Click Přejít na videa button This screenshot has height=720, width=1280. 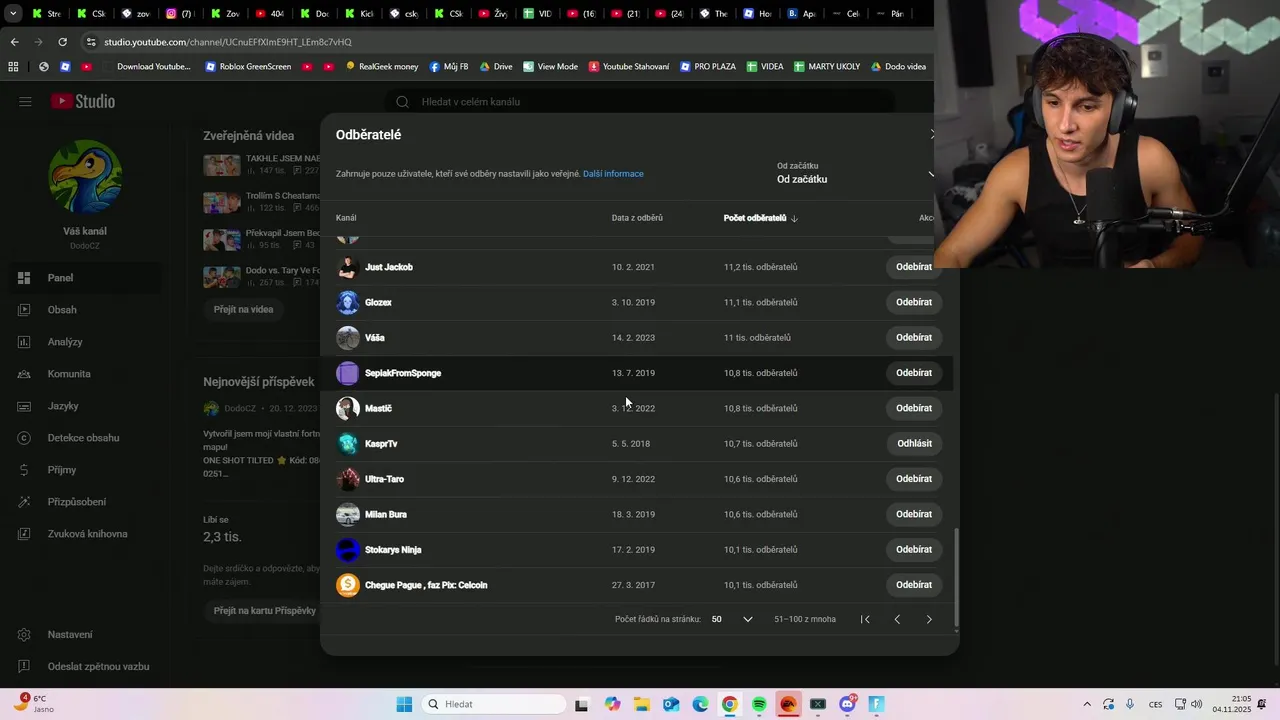243,310
